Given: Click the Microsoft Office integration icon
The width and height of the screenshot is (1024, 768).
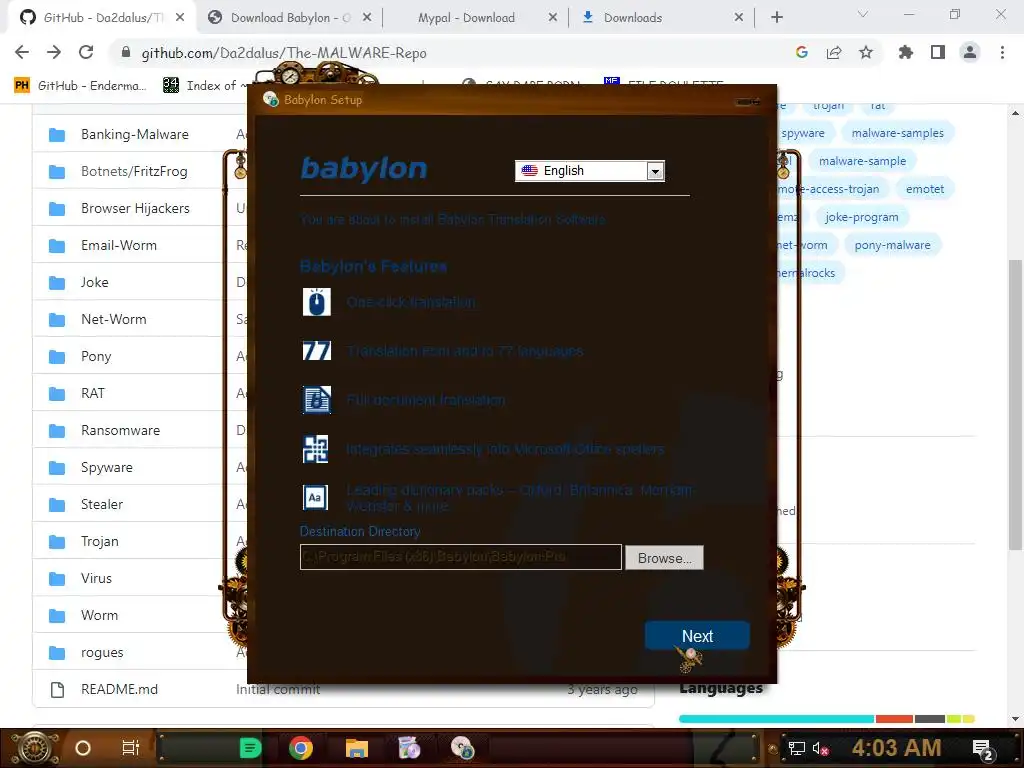Looking at the screenshot, I should [317, 449].
